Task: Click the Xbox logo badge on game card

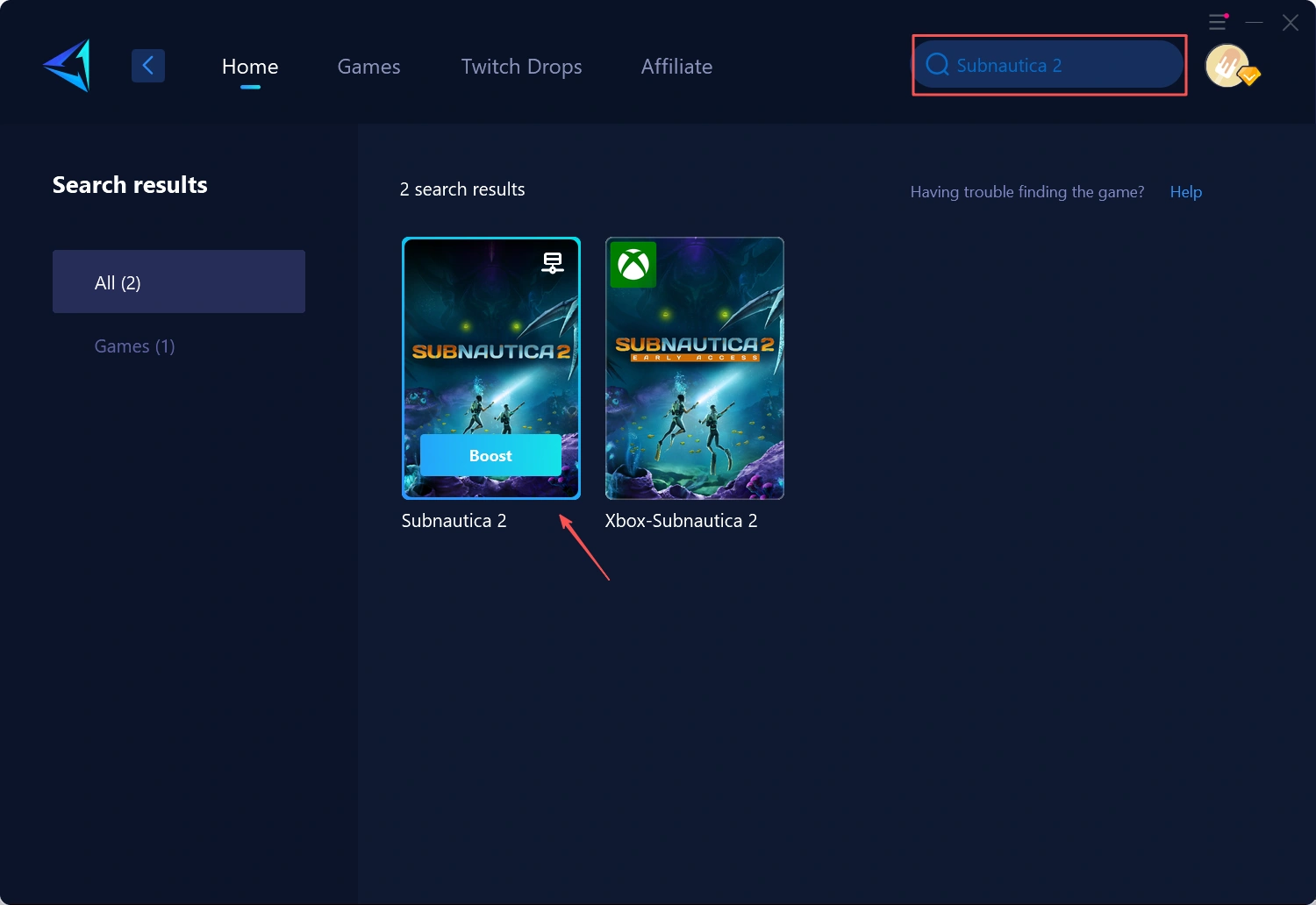Action: pos(633,264)
